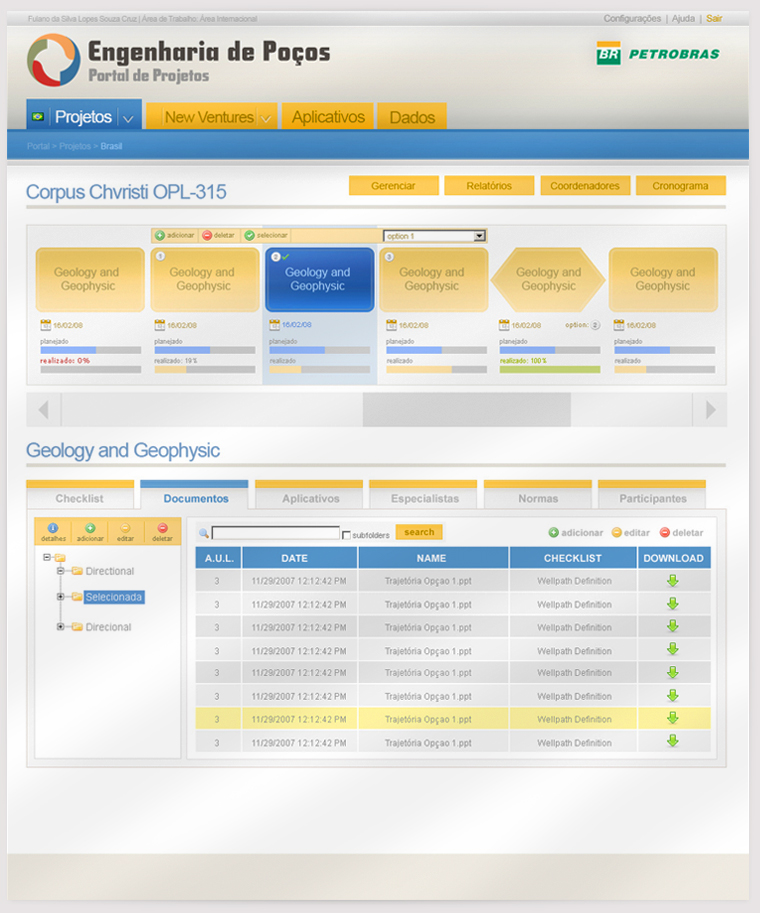Collapse the root folder tree node

click(47, 557)
